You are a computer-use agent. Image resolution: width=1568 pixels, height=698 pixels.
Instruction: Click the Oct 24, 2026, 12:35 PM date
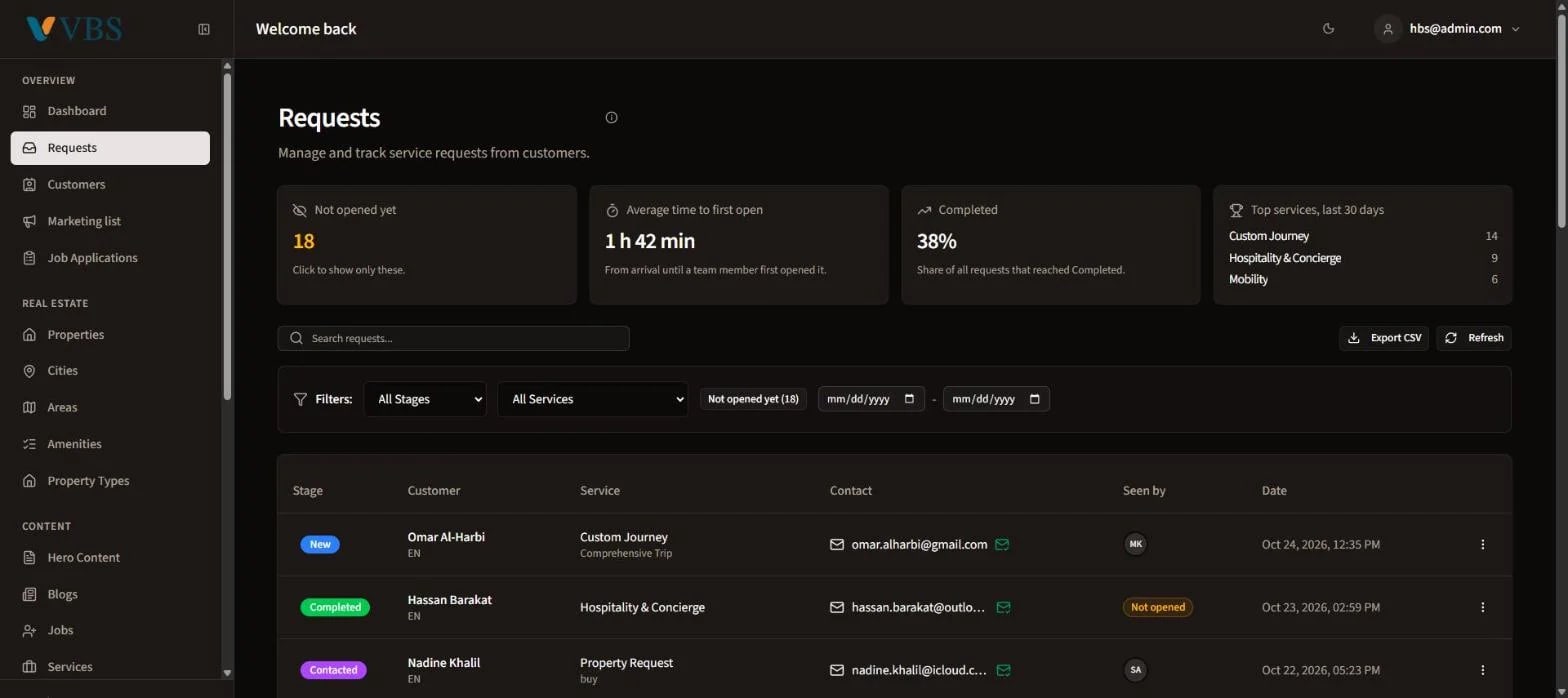pyautogui.click(x=1321, y=545)
